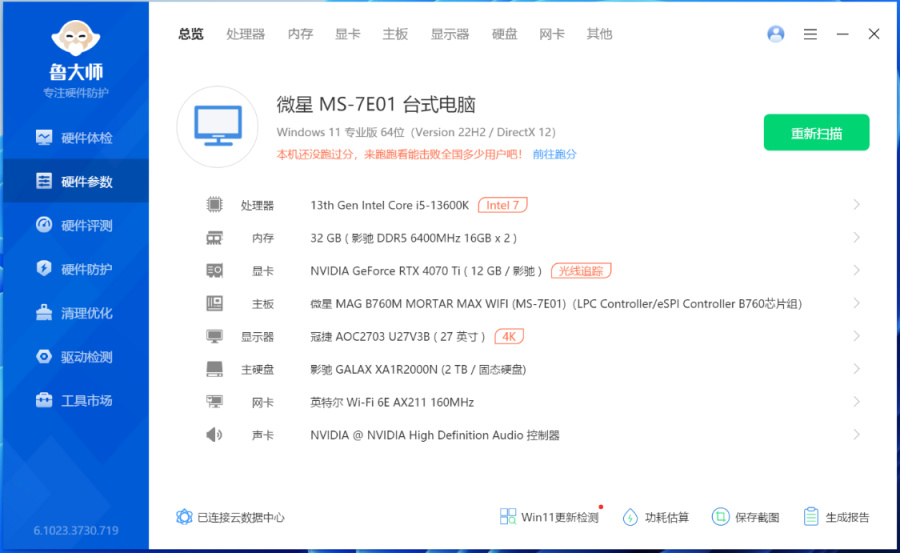Click the 生成报告 clipboard icon
This screenshot has width=900, height=553.
(810, 517)
